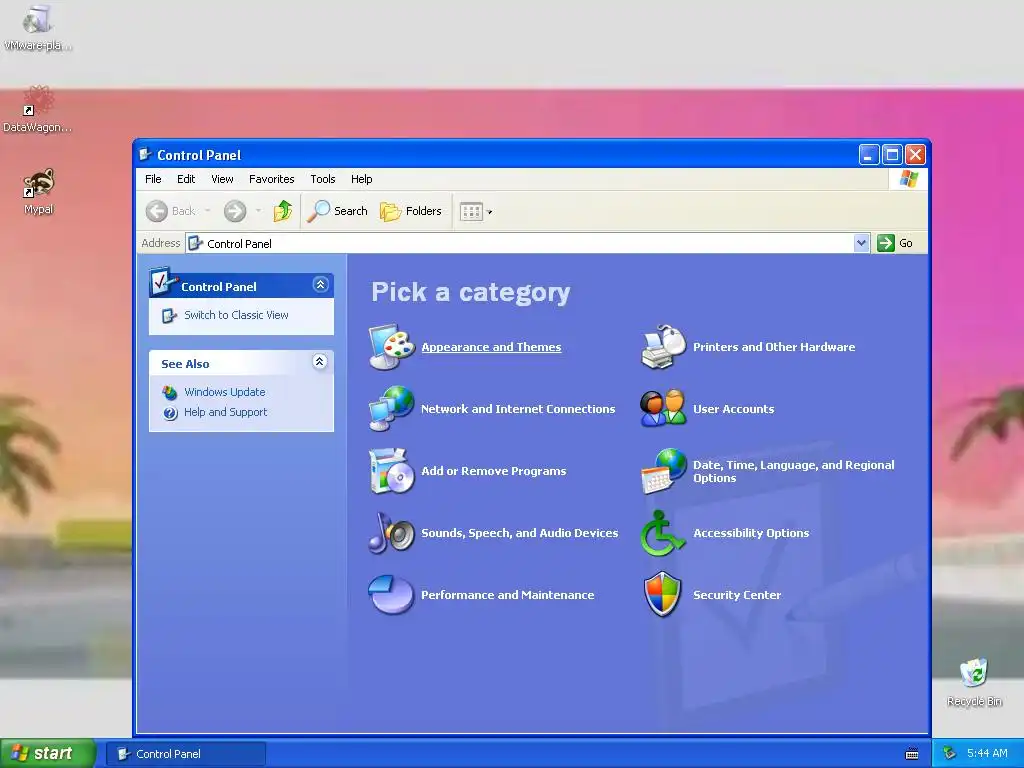Open the Printers and Other Hardware icon
Image resolution: width=1024 pixels, height=768 pixels.
coord(663,347)
